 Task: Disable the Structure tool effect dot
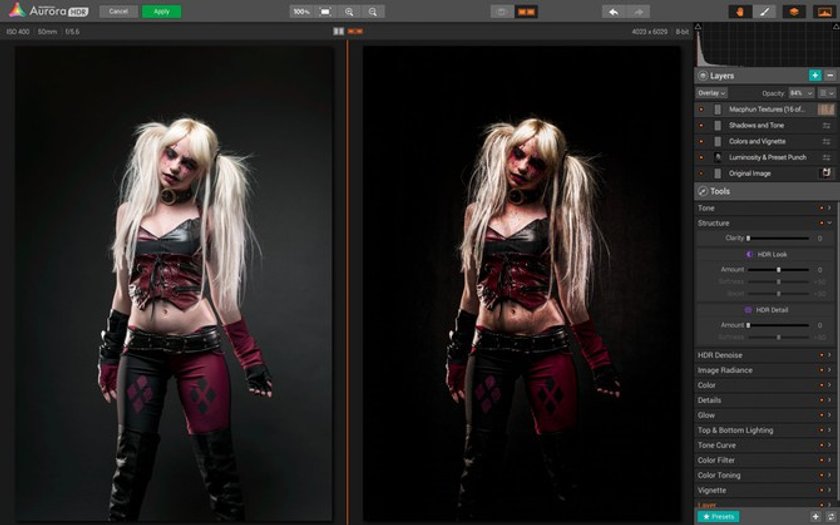(821, 223)
